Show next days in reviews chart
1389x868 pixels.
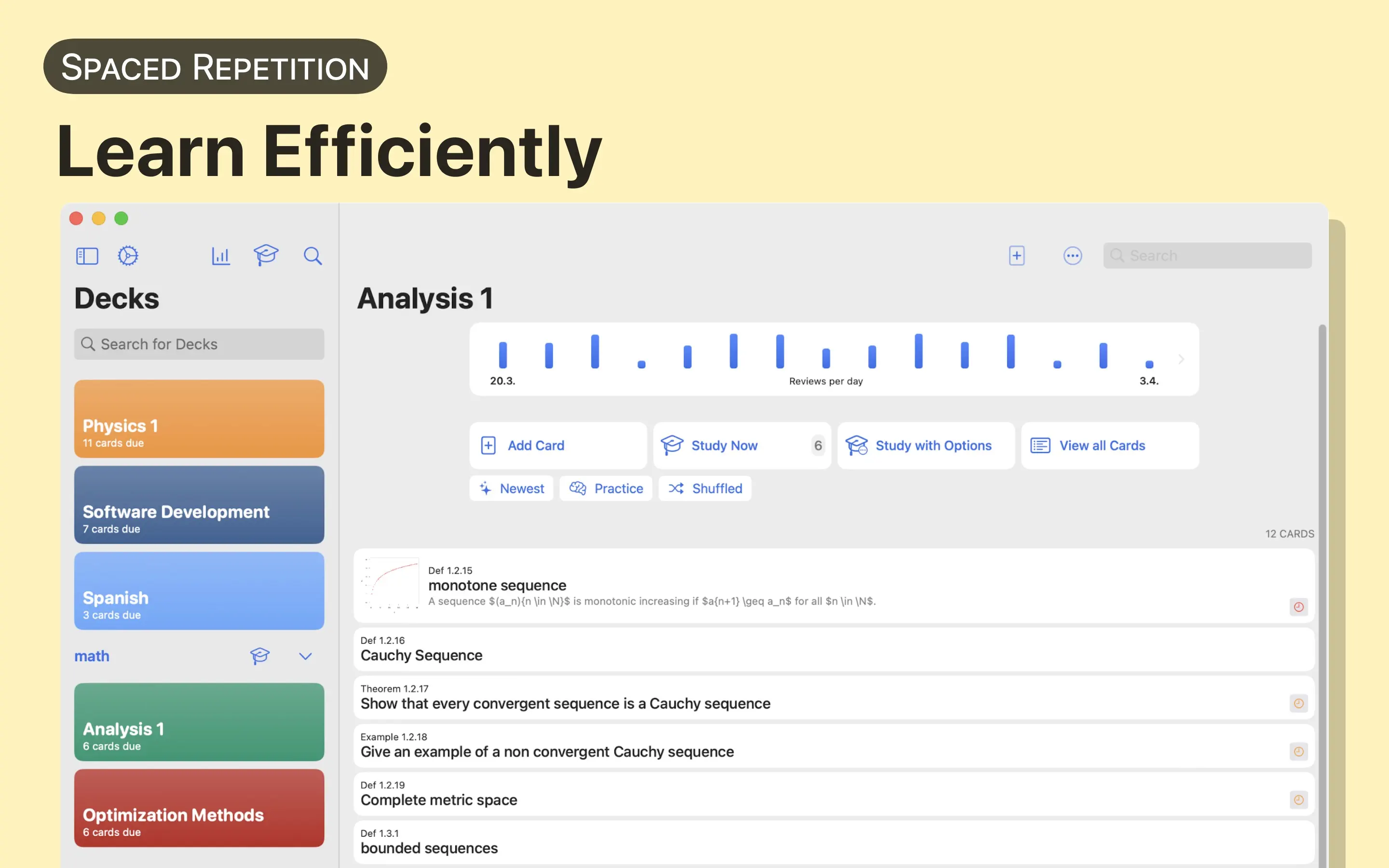pyautogui.click(x=1181, y=359)
